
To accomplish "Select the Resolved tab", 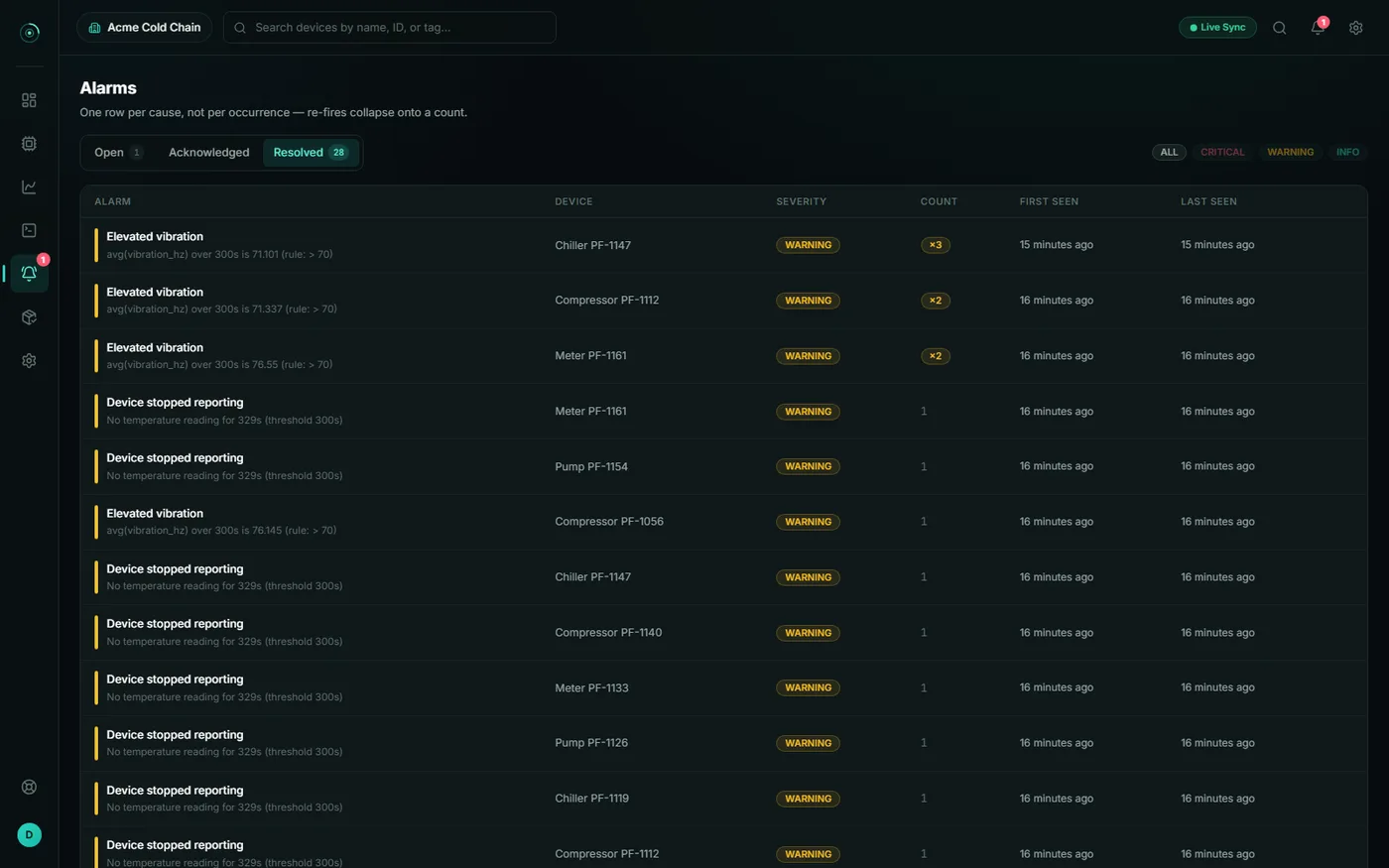I will [x=311, y=153].
